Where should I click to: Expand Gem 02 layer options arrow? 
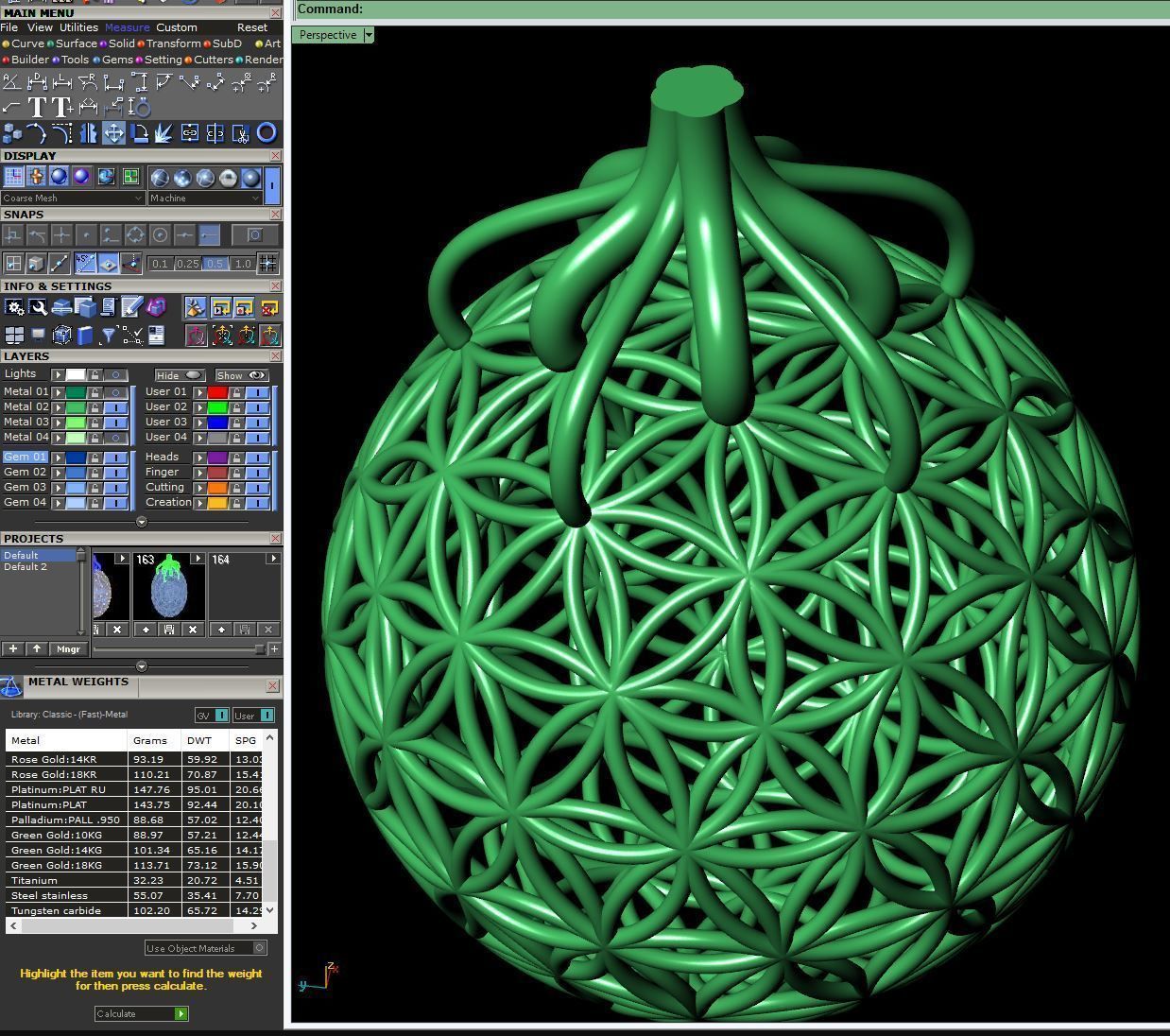(x=58, y=473)
